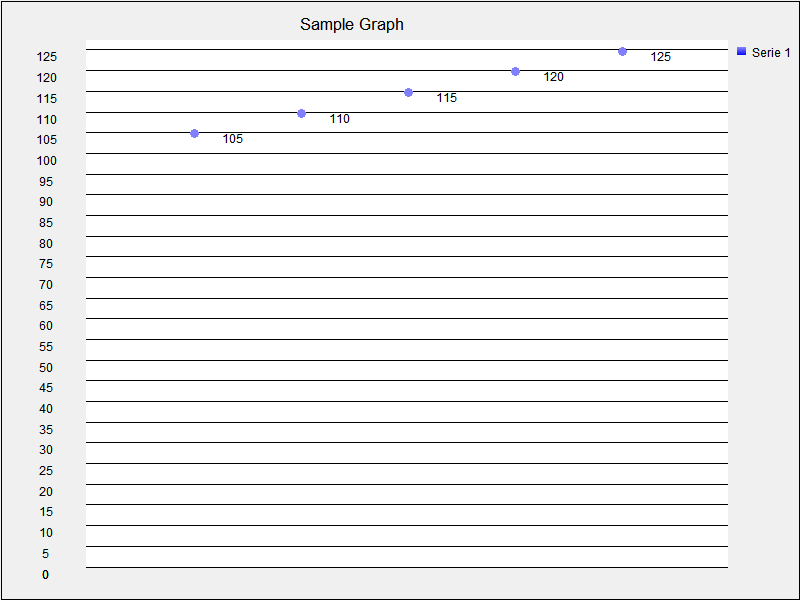
Task: Click the 120 data label text
Action: pos(553,75)
